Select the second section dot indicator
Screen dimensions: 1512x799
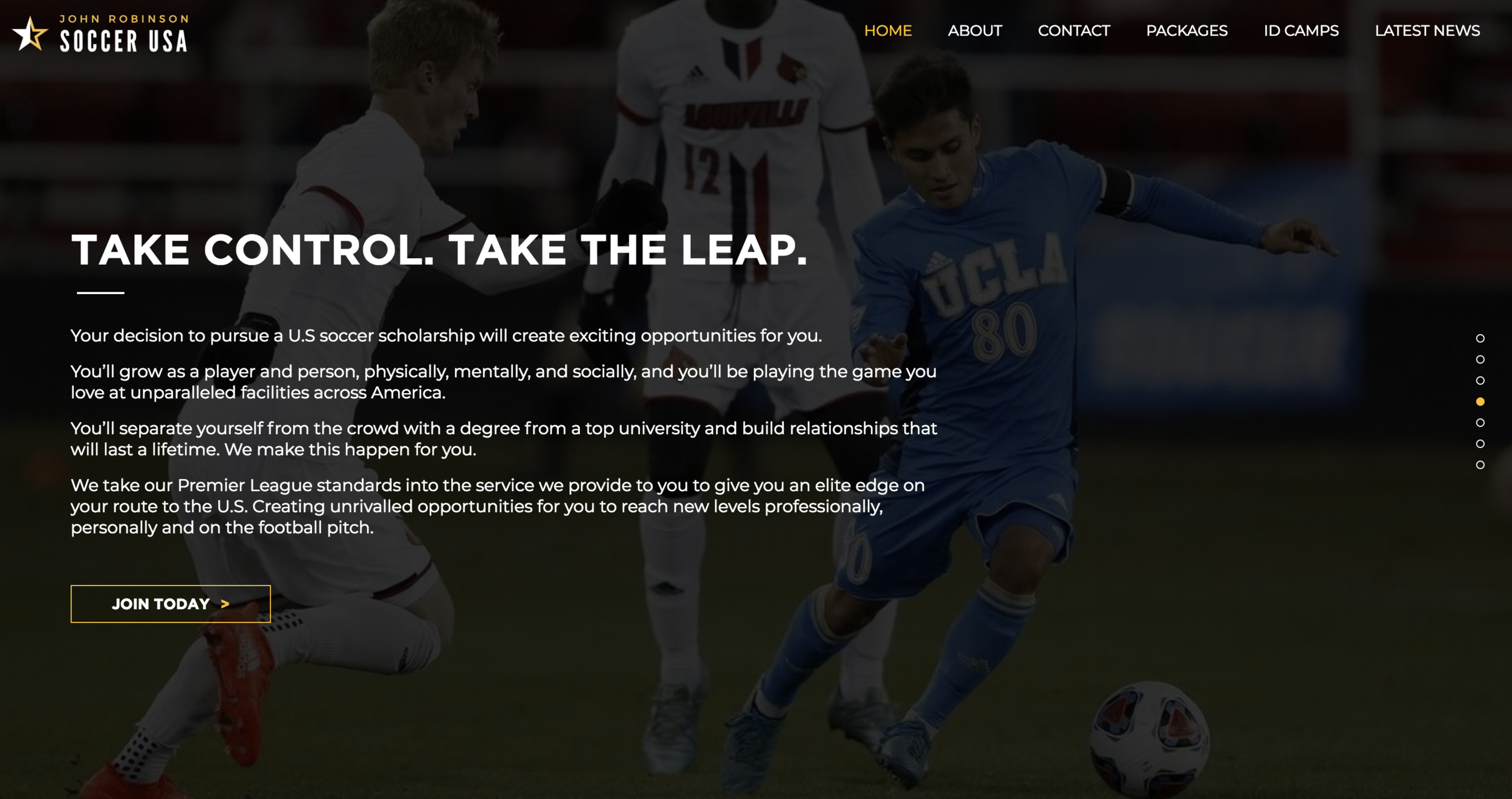click(x=1480, y=359)
